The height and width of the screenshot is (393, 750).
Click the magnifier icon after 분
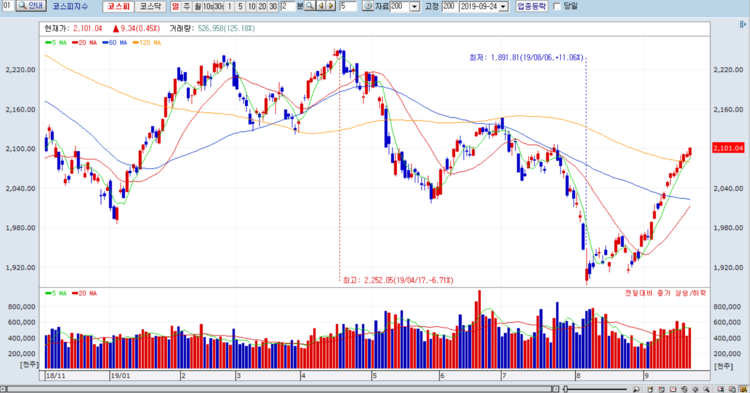(x=309, y=6)
